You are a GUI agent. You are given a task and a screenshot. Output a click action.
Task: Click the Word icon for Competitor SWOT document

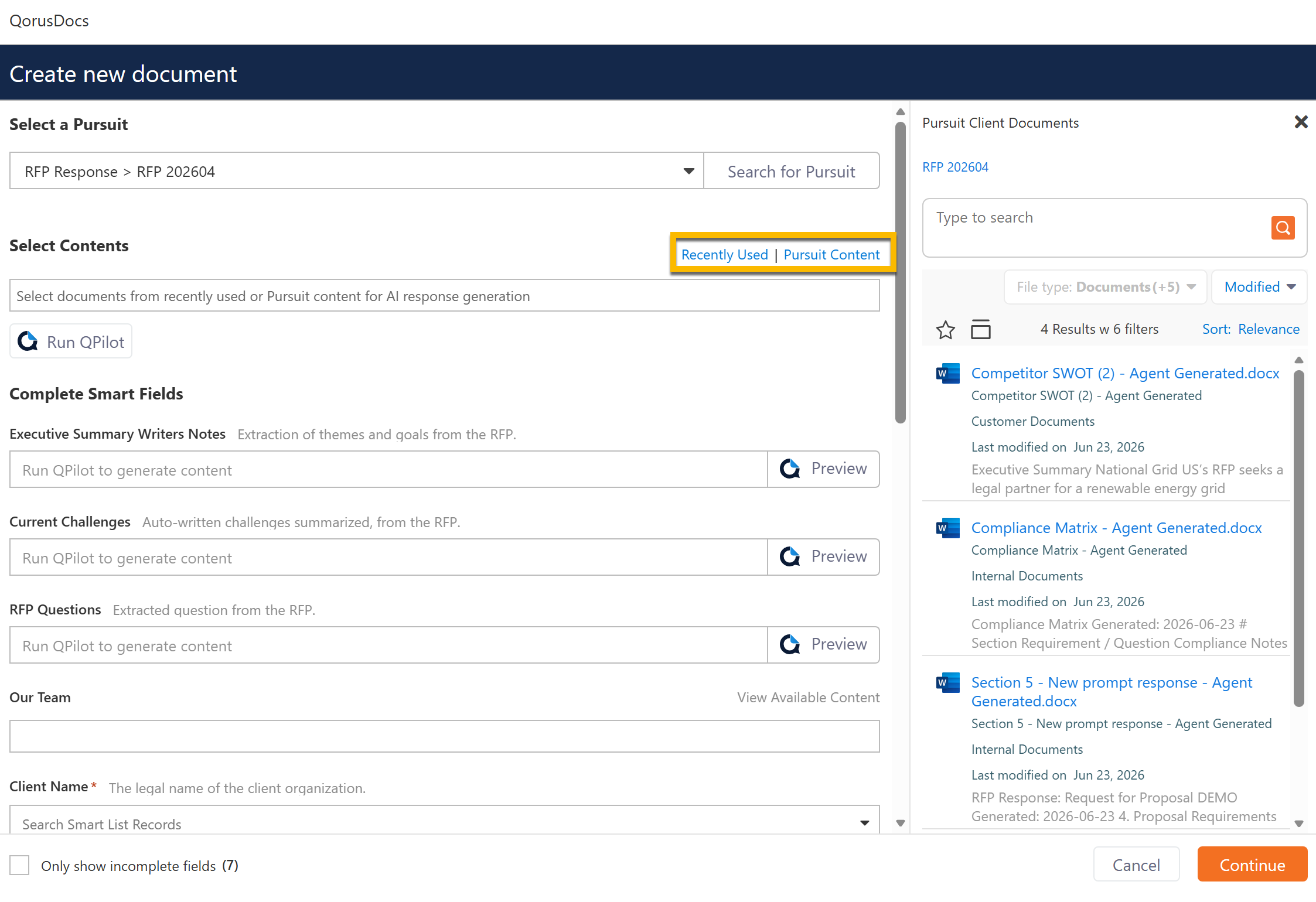947,373
